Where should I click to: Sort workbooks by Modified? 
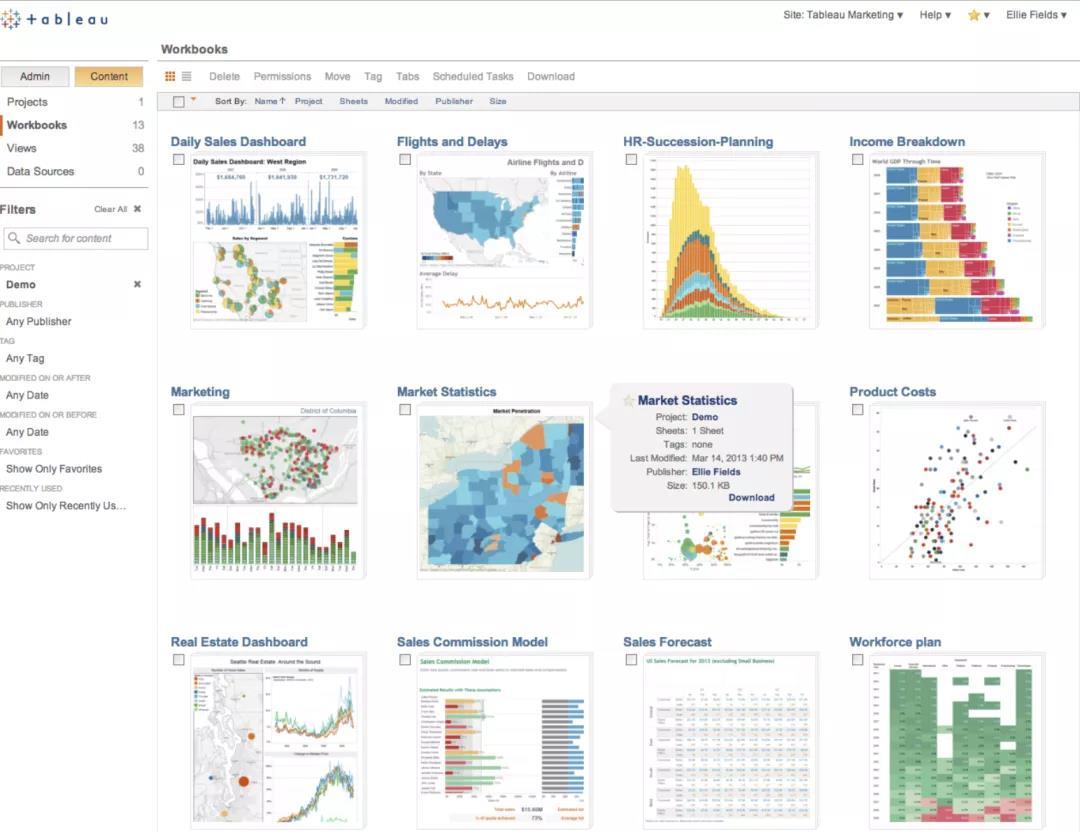pyautogui.click(x=401, y=101)
